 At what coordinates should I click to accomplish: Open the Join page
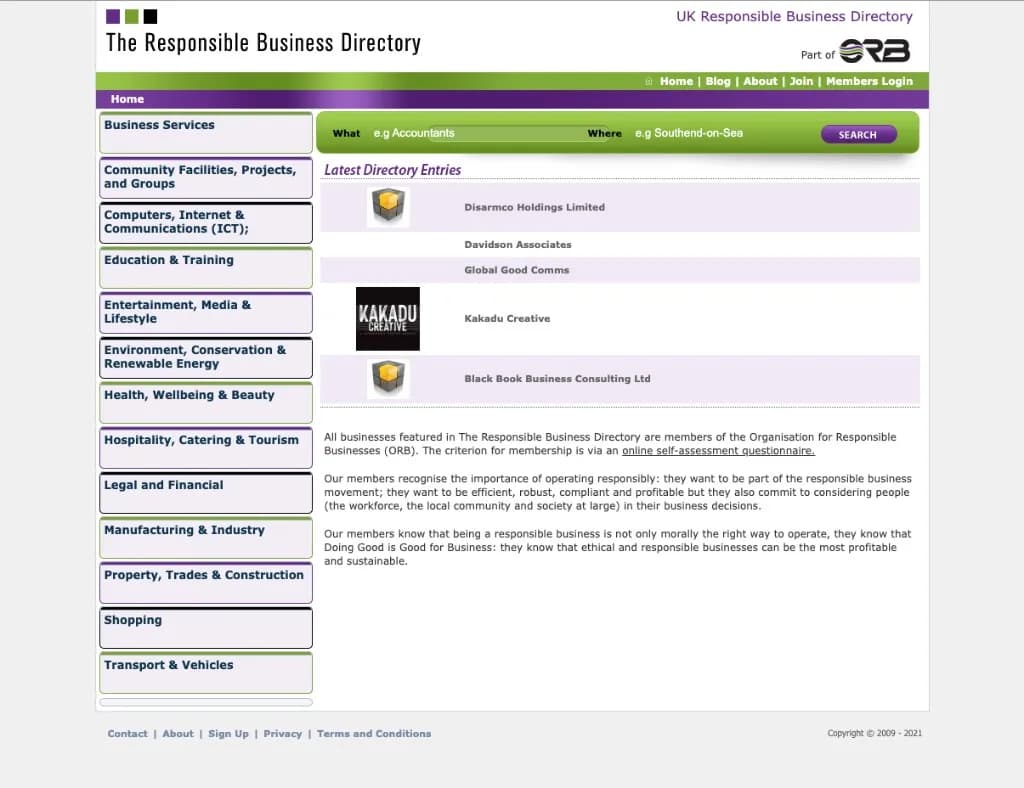point(801,82)
